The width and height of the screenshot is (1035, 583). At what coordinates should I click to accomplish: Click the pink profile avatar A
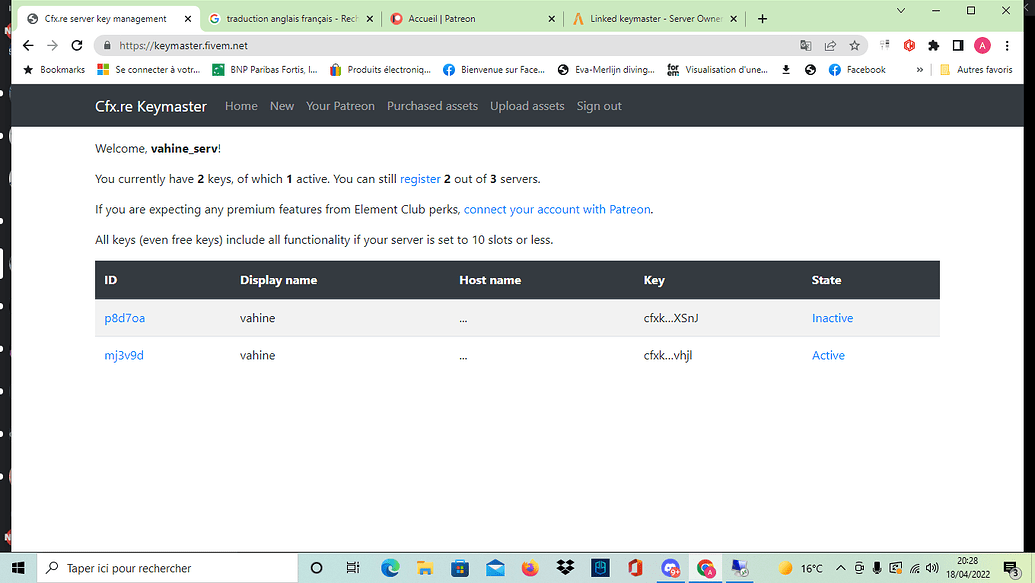(982, 45)
